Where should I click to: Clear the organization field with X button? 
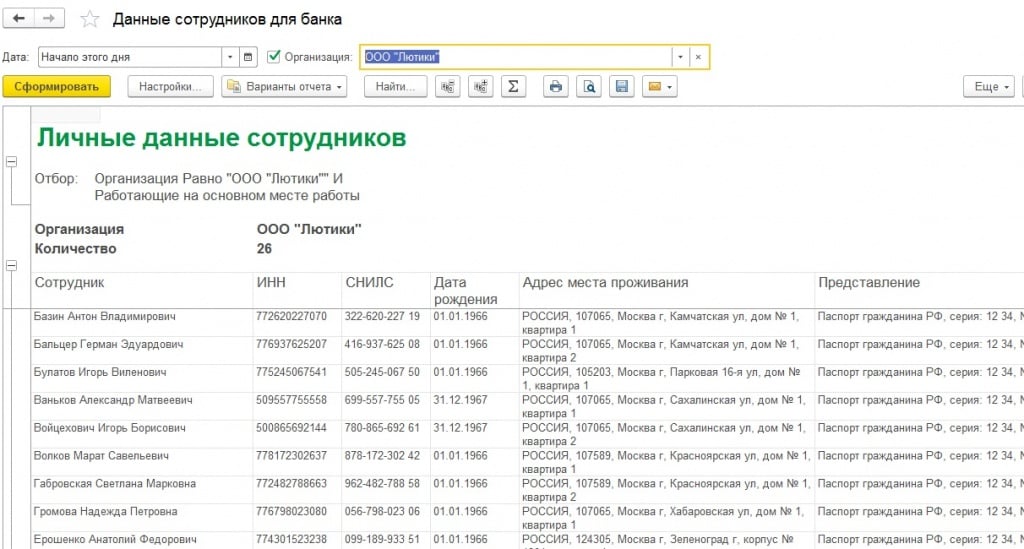[698, 57]
